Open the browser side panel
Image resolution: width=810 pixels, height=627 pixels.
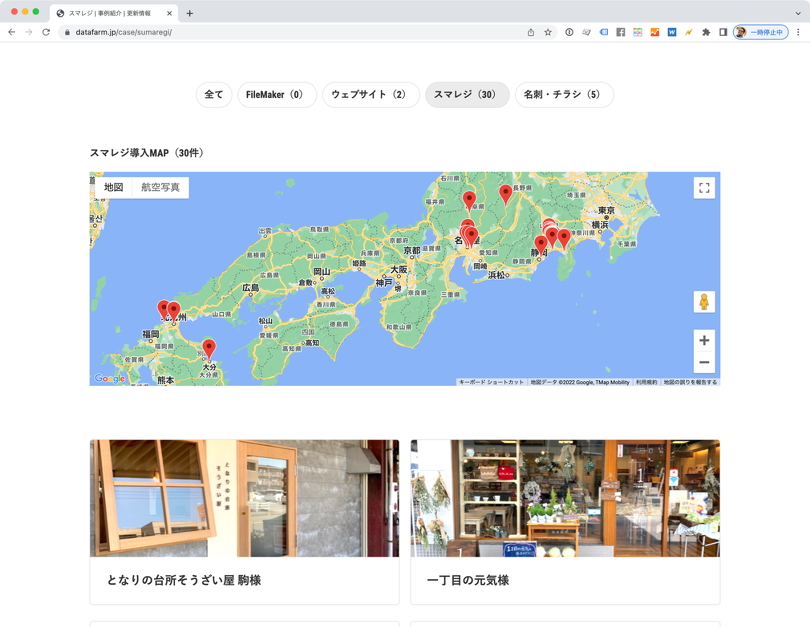[x=723, y=32]
